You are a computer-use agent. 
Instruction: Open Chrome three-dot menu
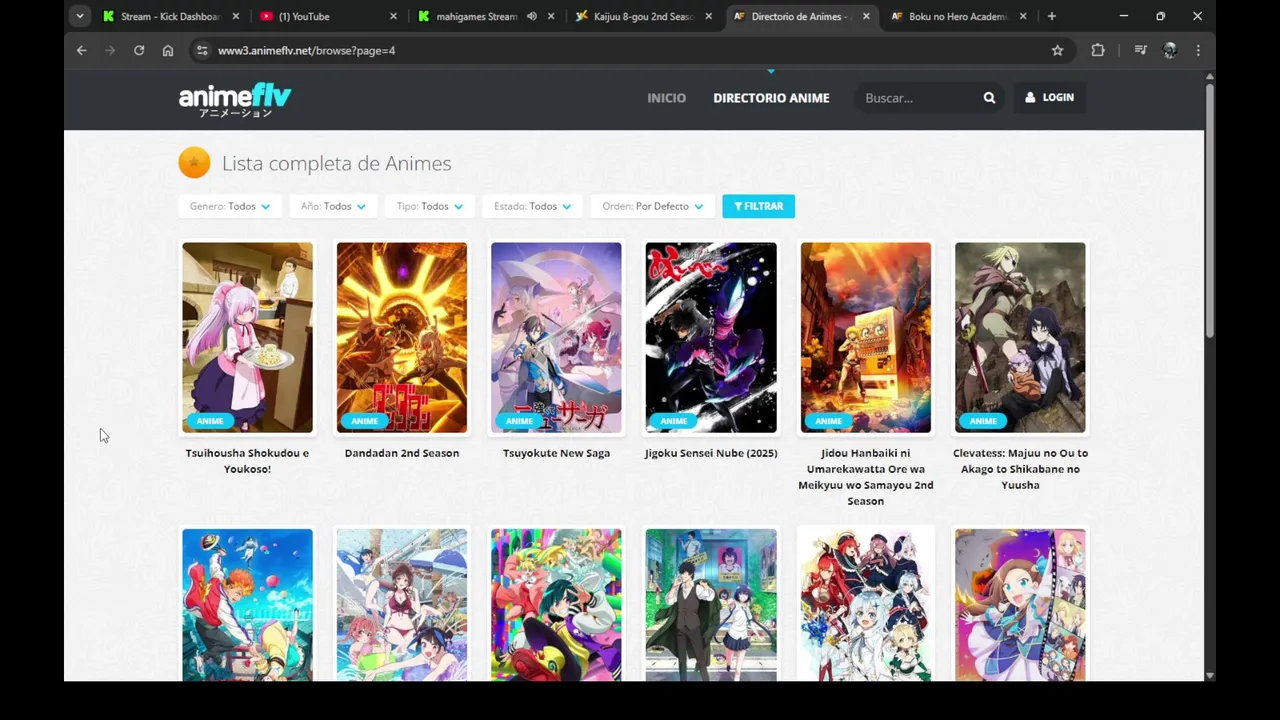(1198, 50)
